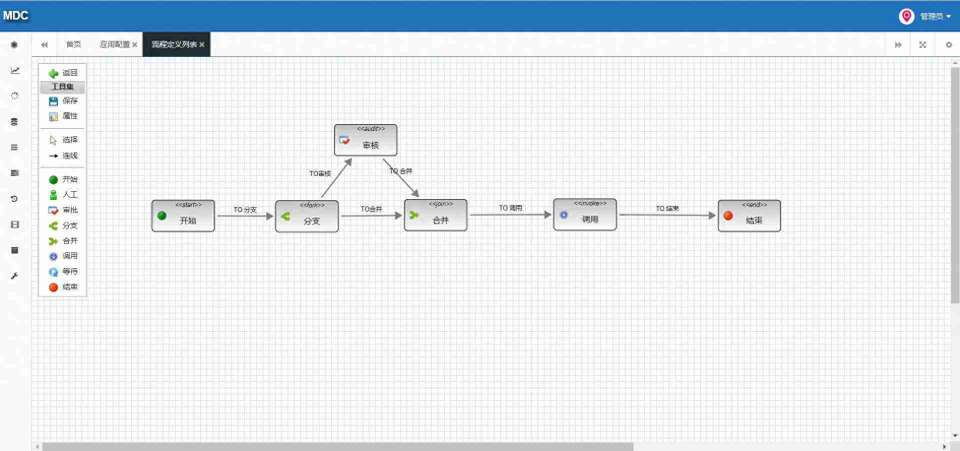This screenshot has width=960, height=451.
Task: Click the scroll down arrow at bottom right
Action: [x=955, y=436]
